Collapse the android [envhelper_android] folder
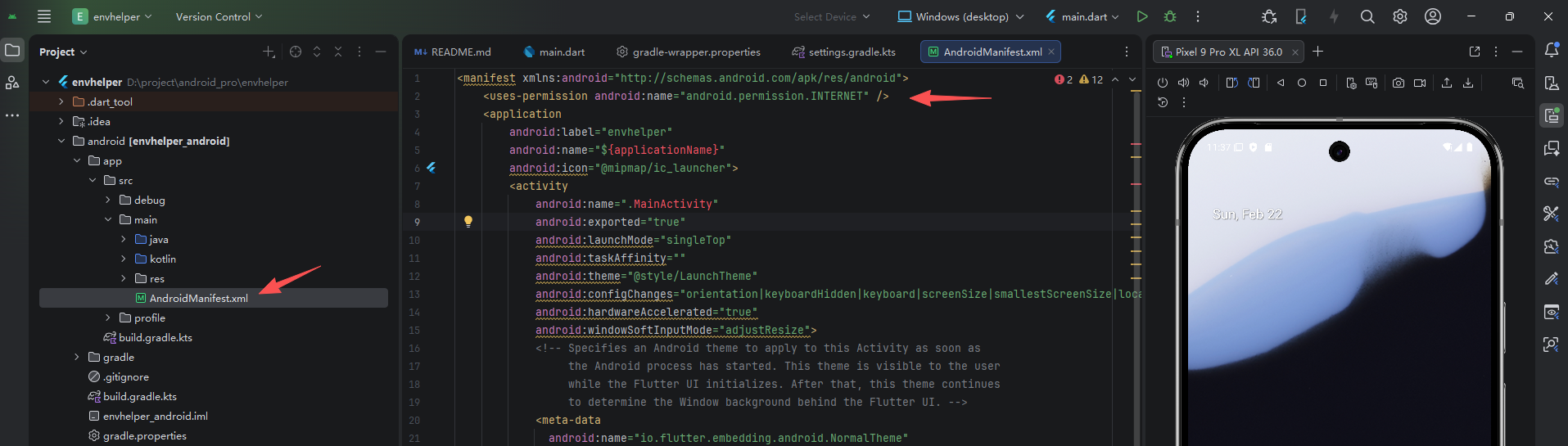 61,141
